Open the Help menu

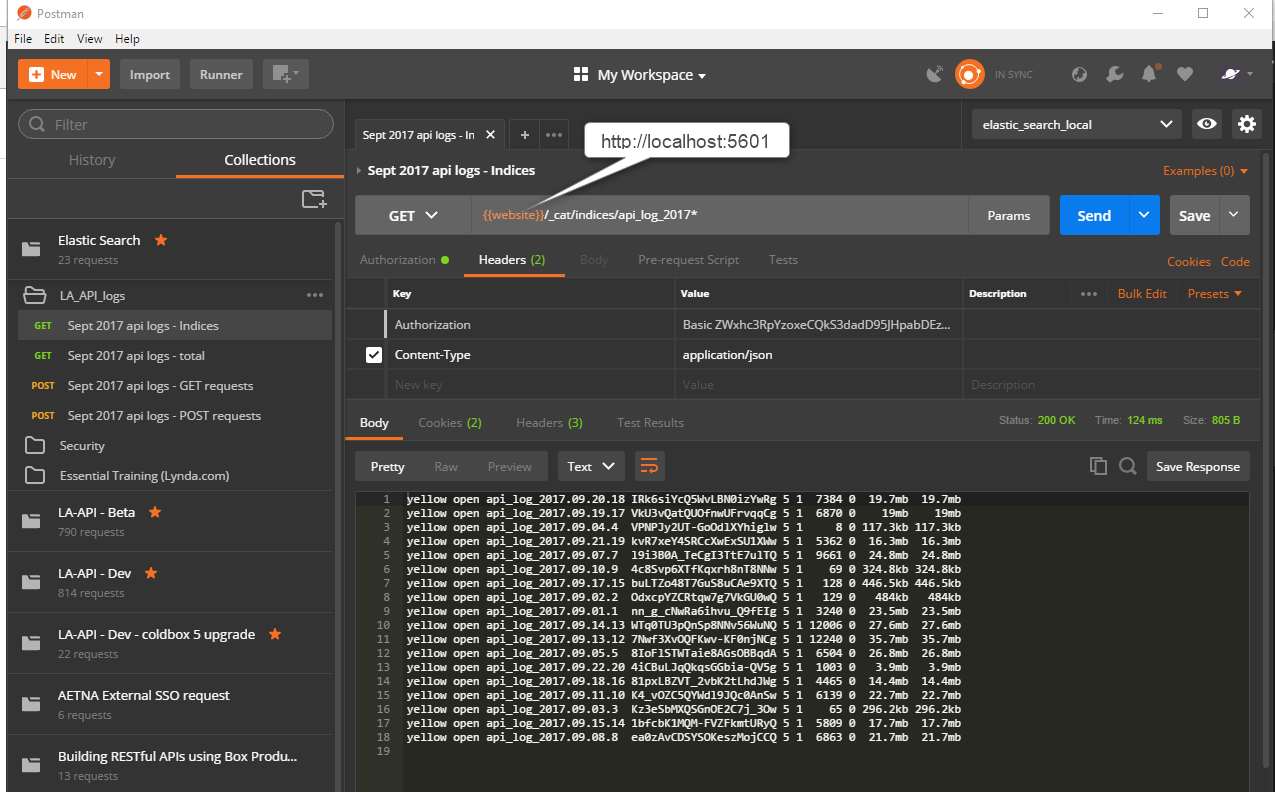[x=127, y=39]
